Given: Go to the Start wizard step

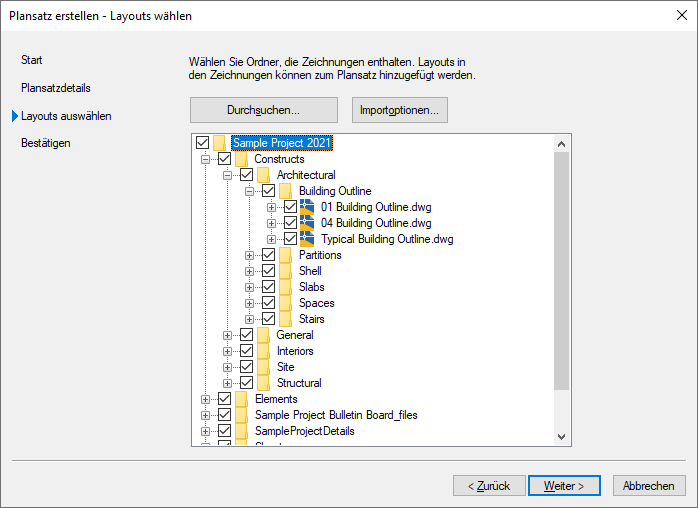Looking at the screenshot, I should (x=32, y=60).
